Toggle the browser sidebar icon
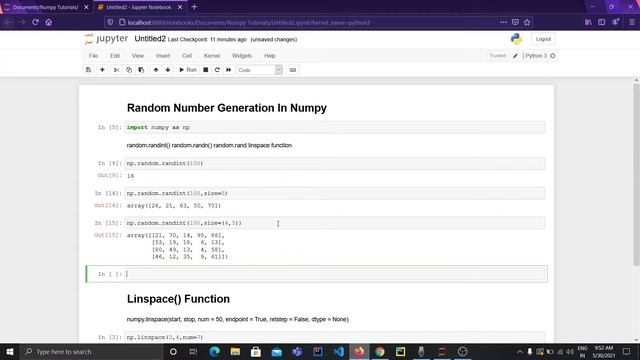Viewport: 640px width, 360px height. pos(602,22)
